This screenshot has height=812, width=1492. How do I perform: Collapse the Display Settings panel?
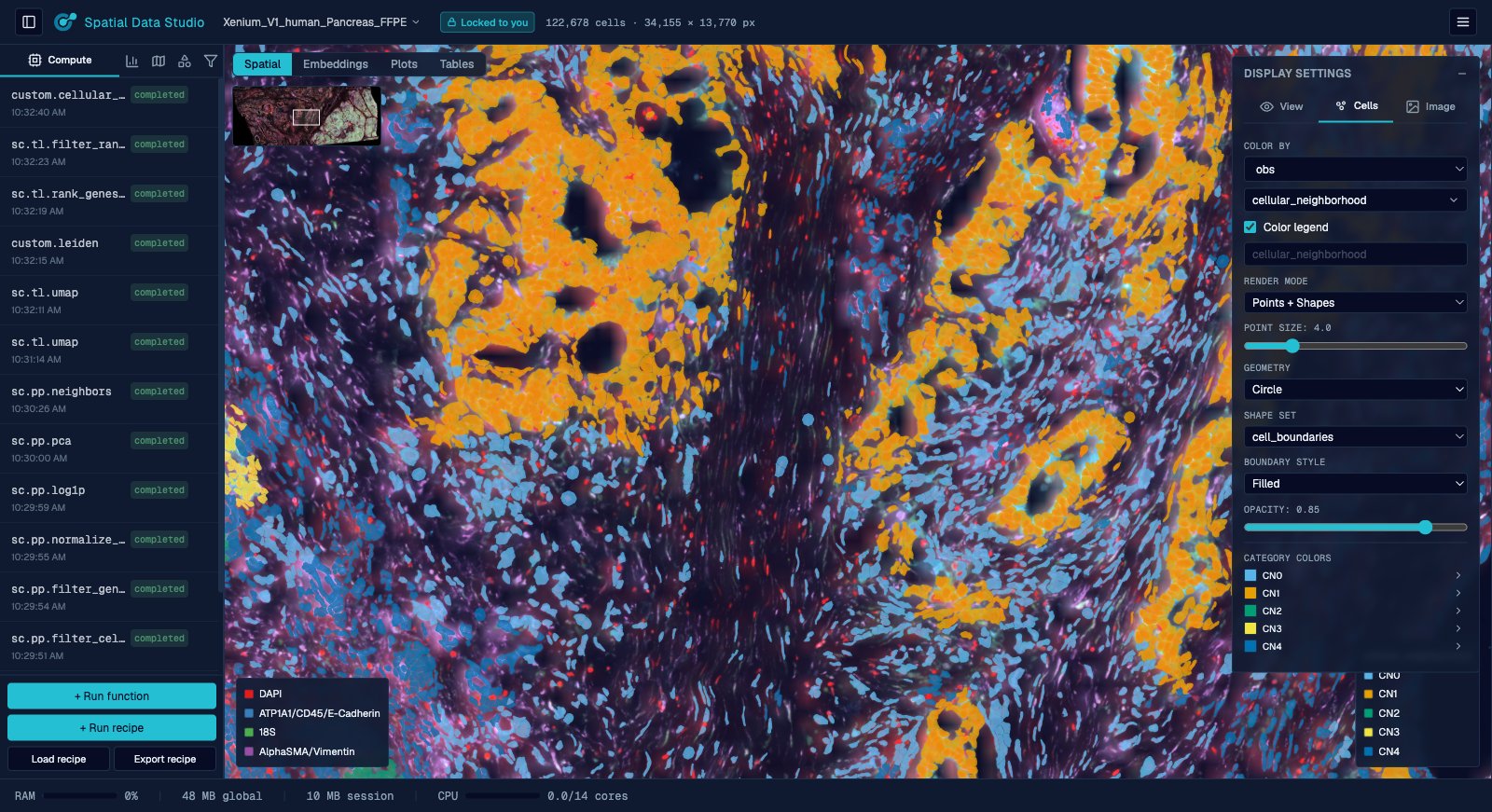[x=1461, y=73]
